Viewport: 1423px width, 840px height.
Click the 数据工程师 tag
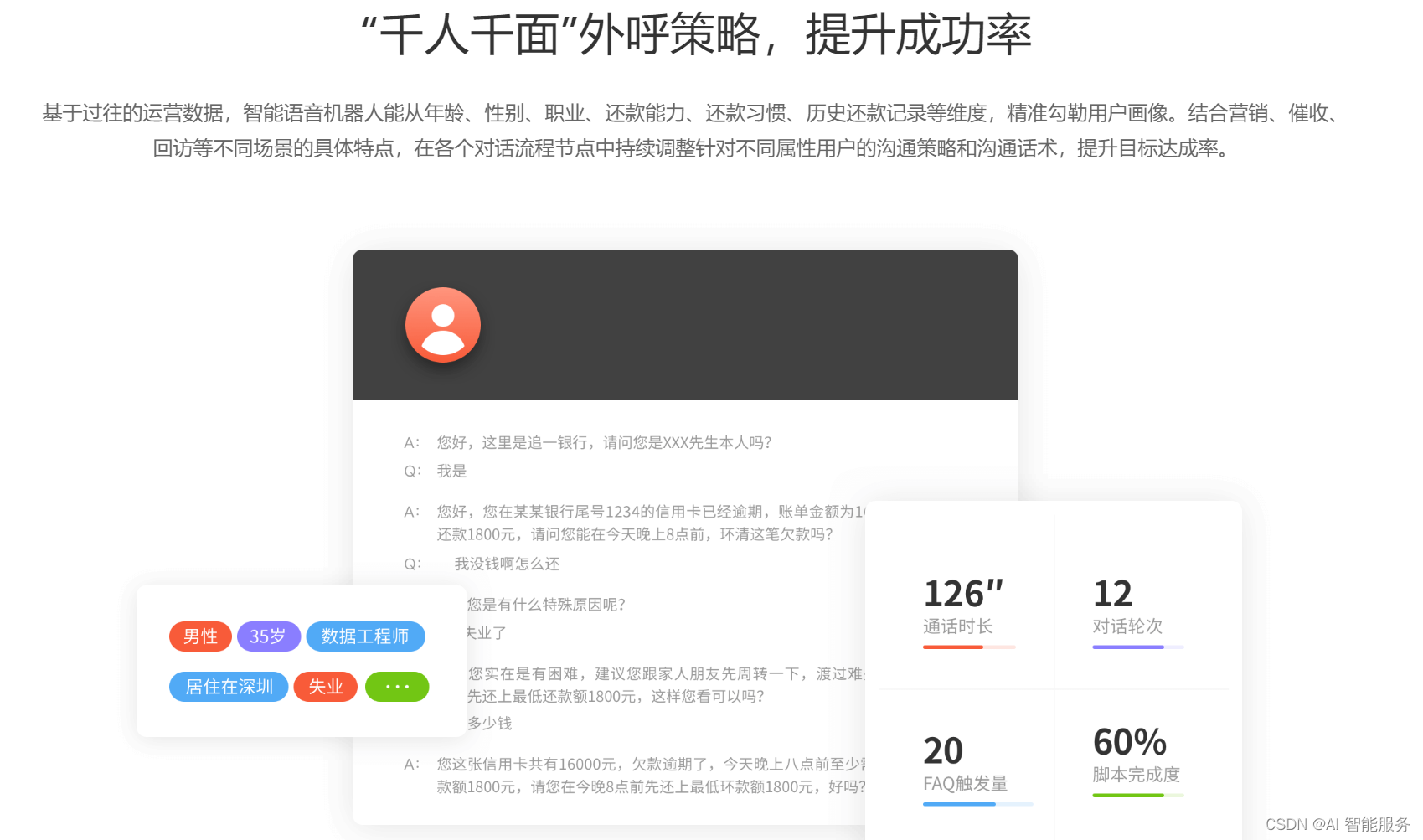tap(365, 636)
